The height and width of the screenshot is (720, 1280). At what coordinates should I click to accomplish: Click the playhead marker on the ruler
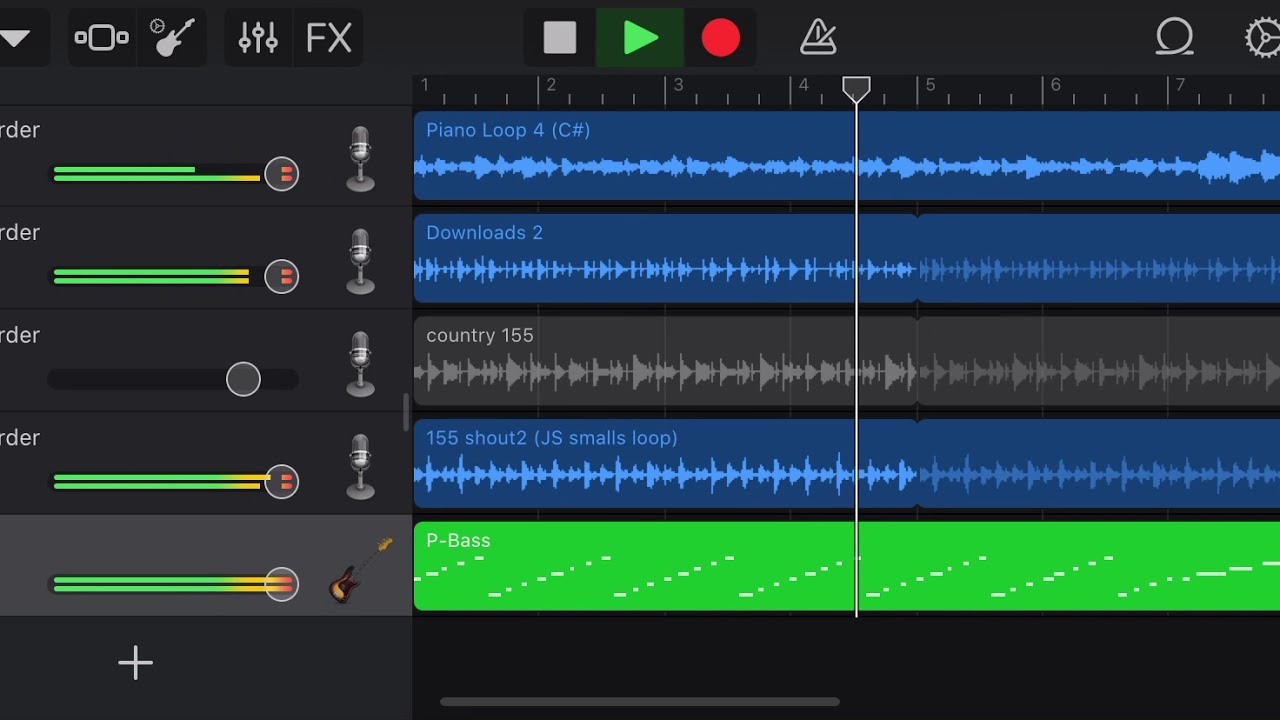point(856,90)
